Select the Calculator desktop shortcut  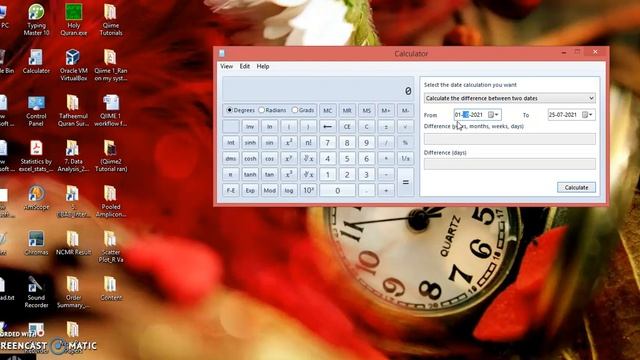pos(36,62)
